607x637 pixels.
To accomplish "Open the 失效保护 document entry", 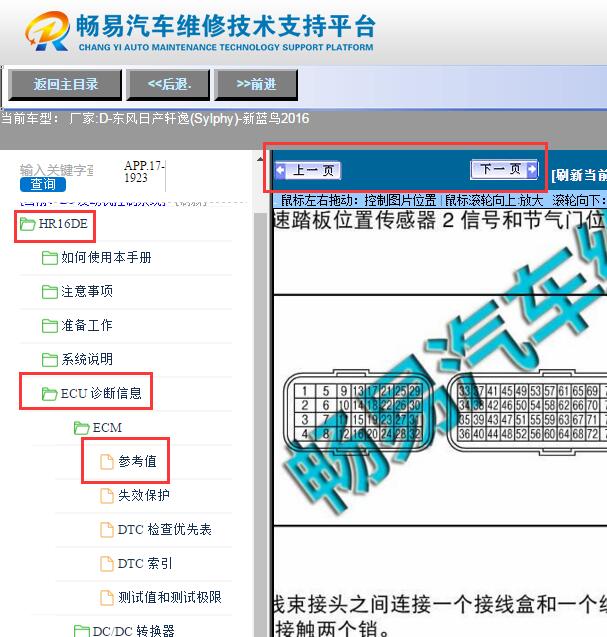I will (x=144, y=496).
